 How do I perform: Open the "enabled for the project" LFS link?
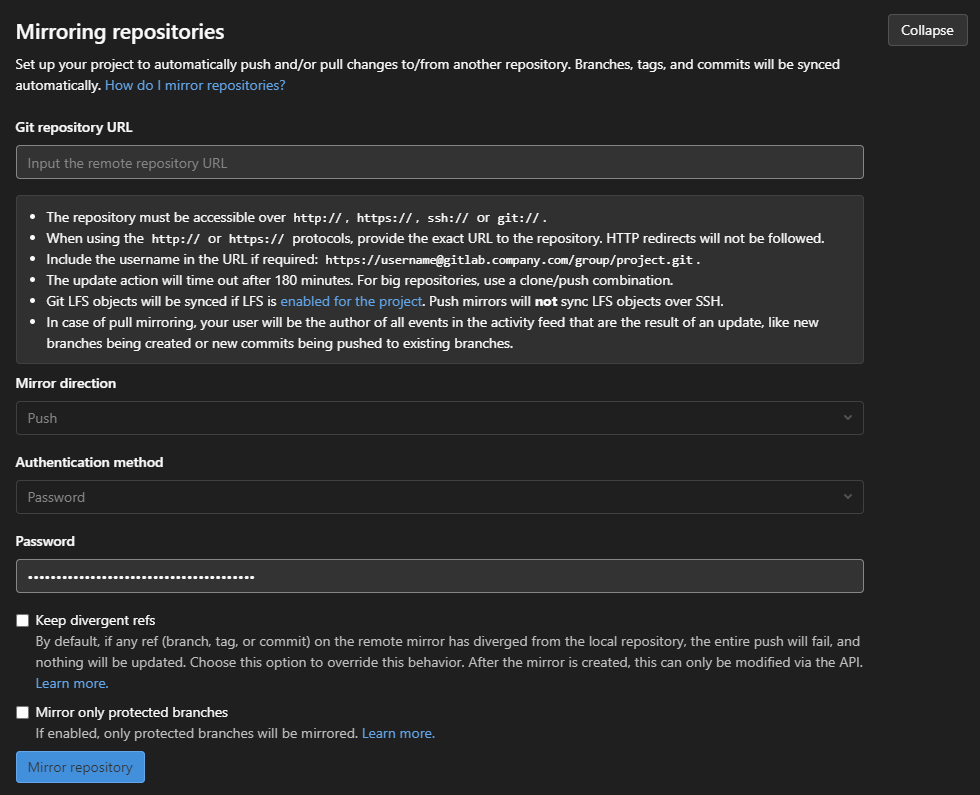click(x=351, y=301)
